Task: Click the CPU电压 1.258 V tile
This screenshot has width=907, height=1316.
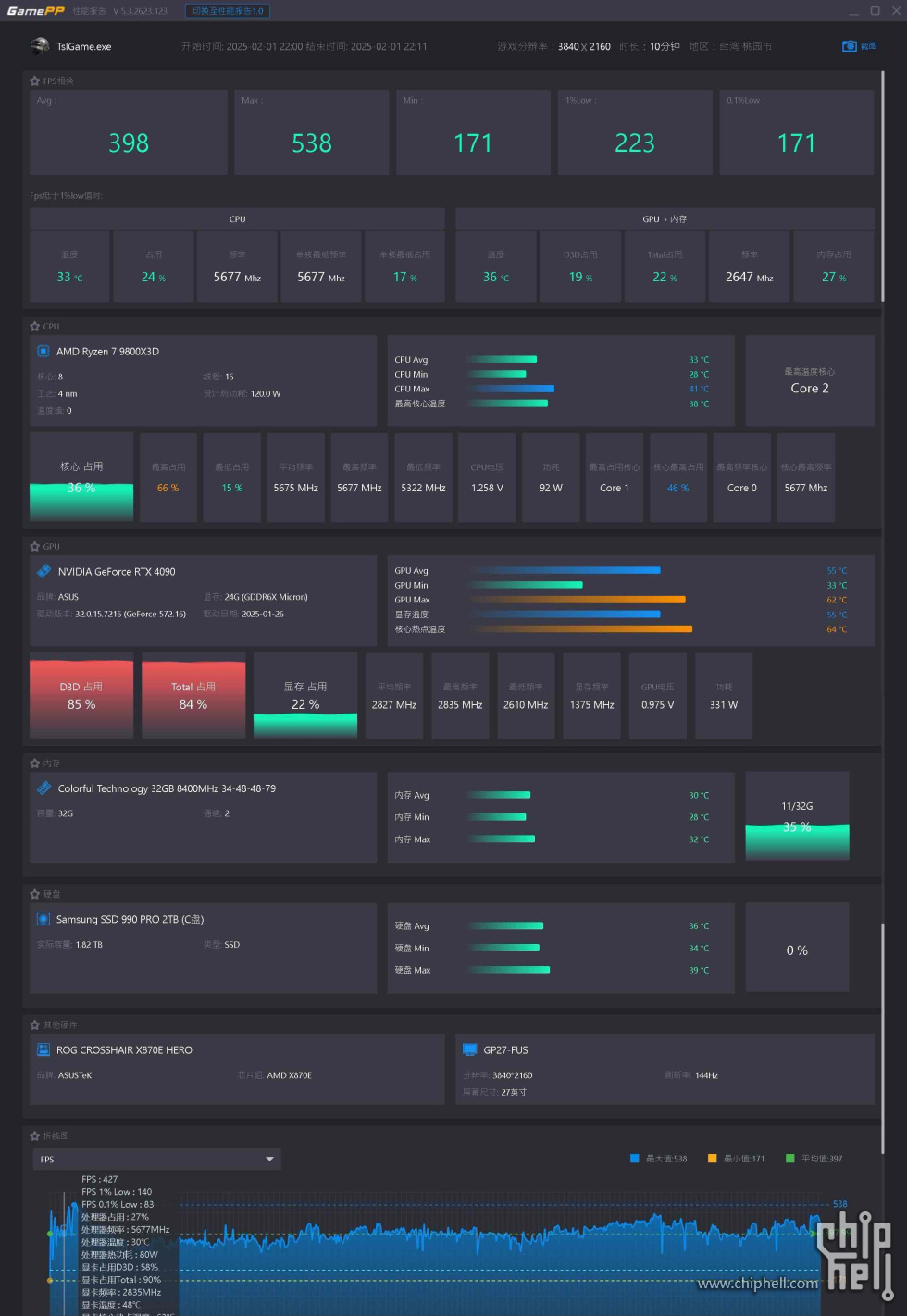Action: [x=487, y=478]
